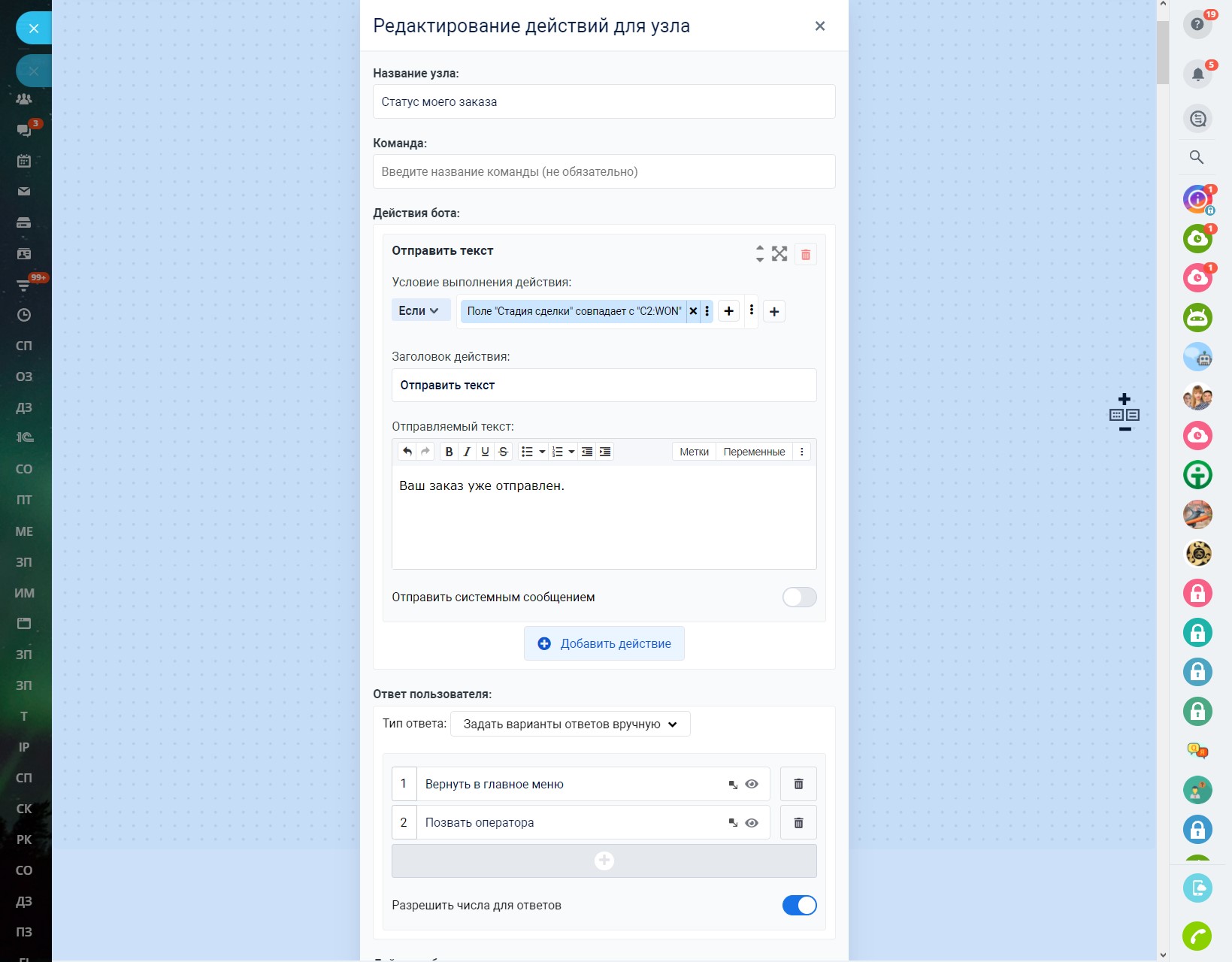
Task: Open 'Задать варианты ответов вручную' dropdown
Action: click(x=570, y=725)
